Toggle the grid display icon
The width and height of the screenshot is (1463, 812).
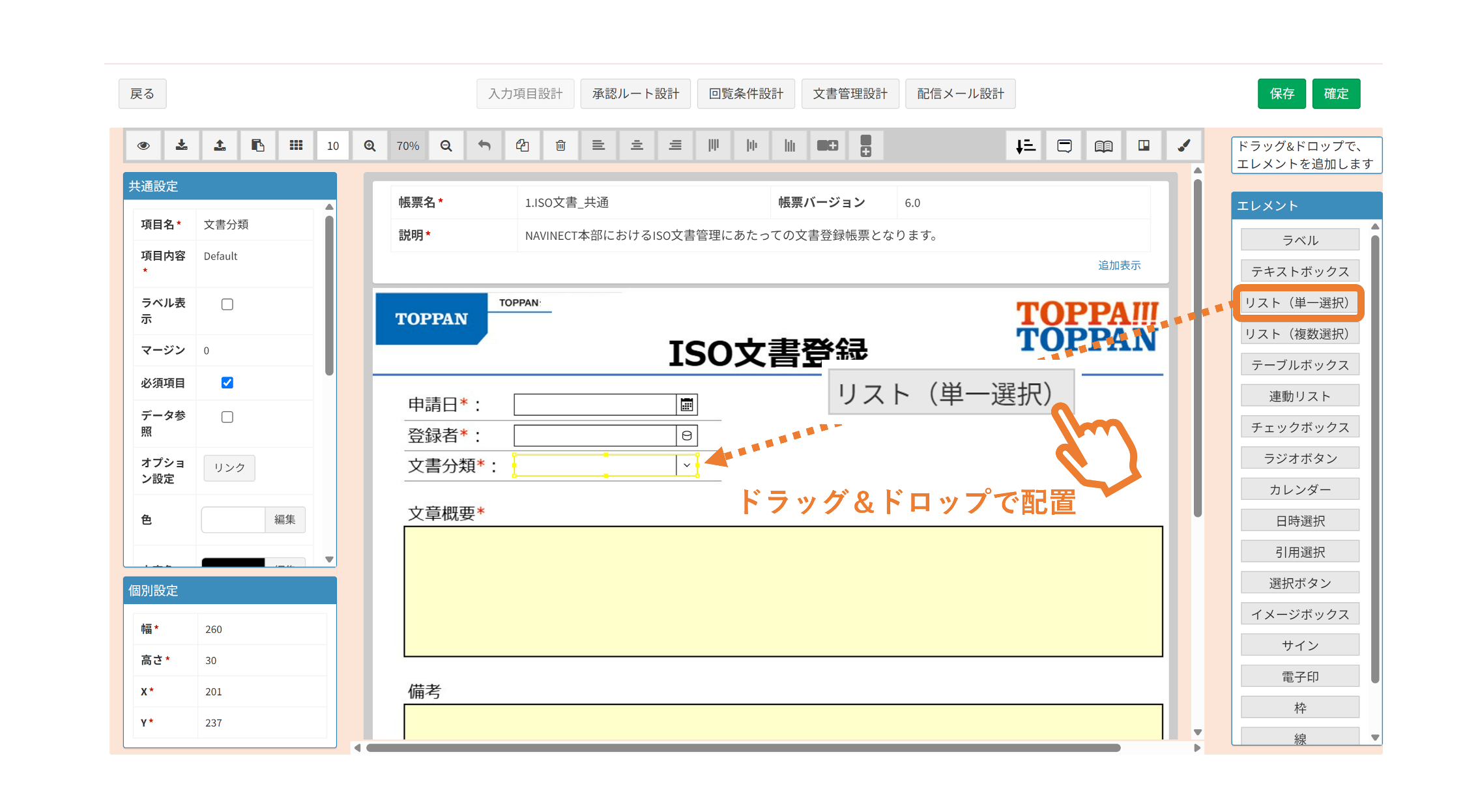click(296, 145)
